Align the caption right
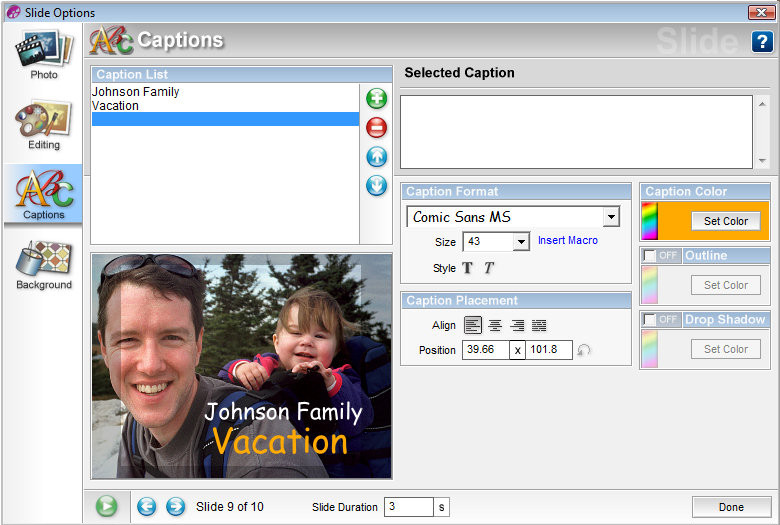The image size is (780, 525). (517, 325)
